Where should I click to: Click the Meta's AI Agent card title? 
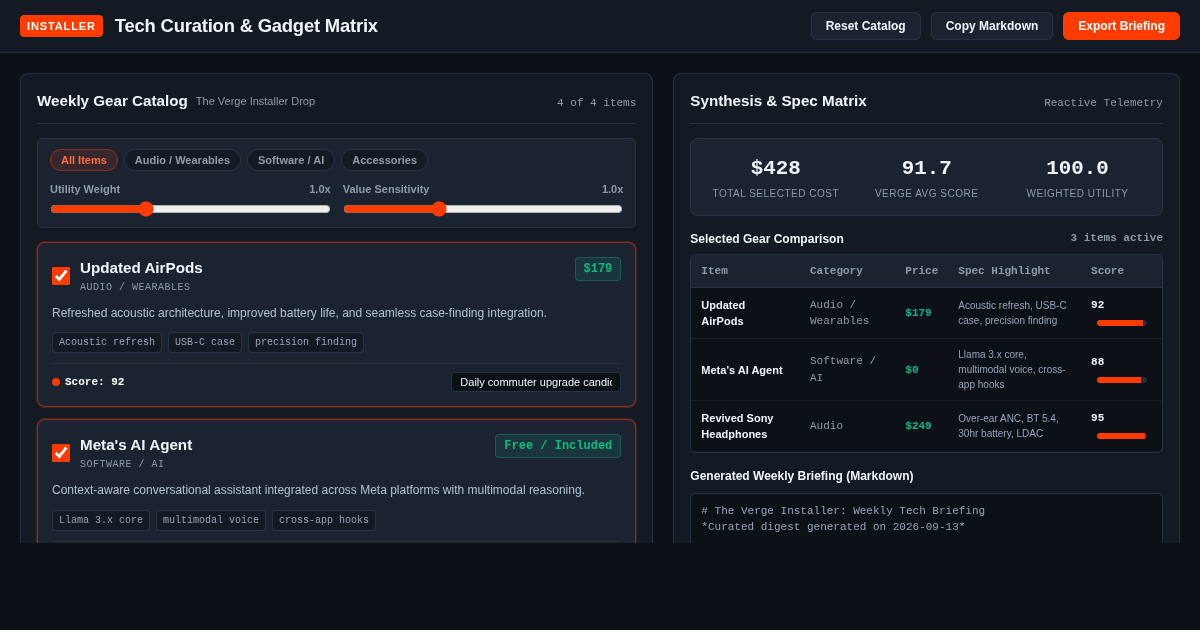click(136, 445)
